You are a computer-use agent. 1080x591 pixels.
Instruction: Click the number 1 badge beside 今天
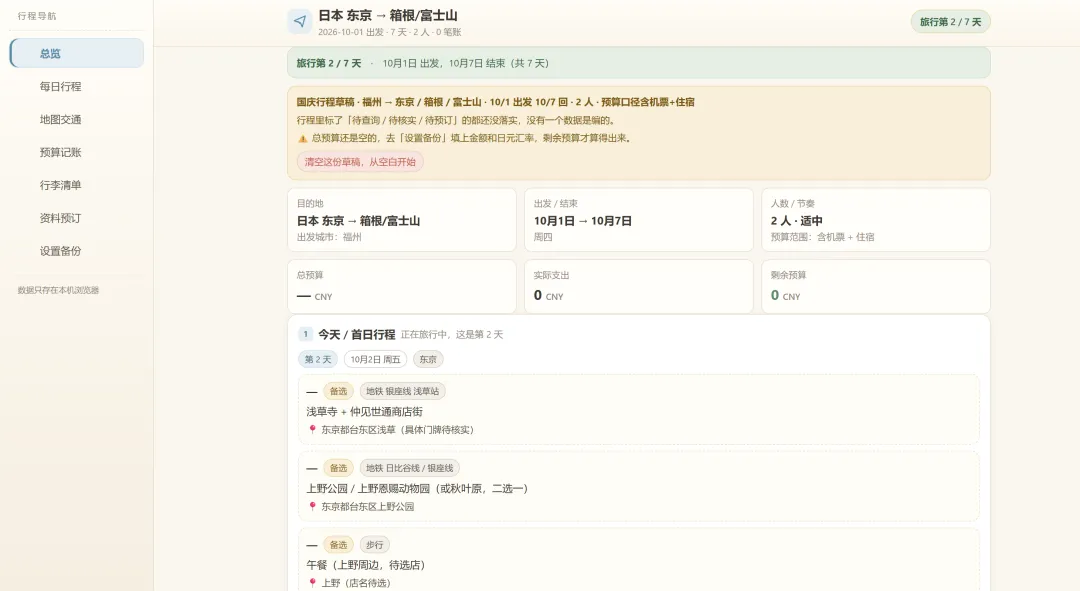click(x=306, y=334)
